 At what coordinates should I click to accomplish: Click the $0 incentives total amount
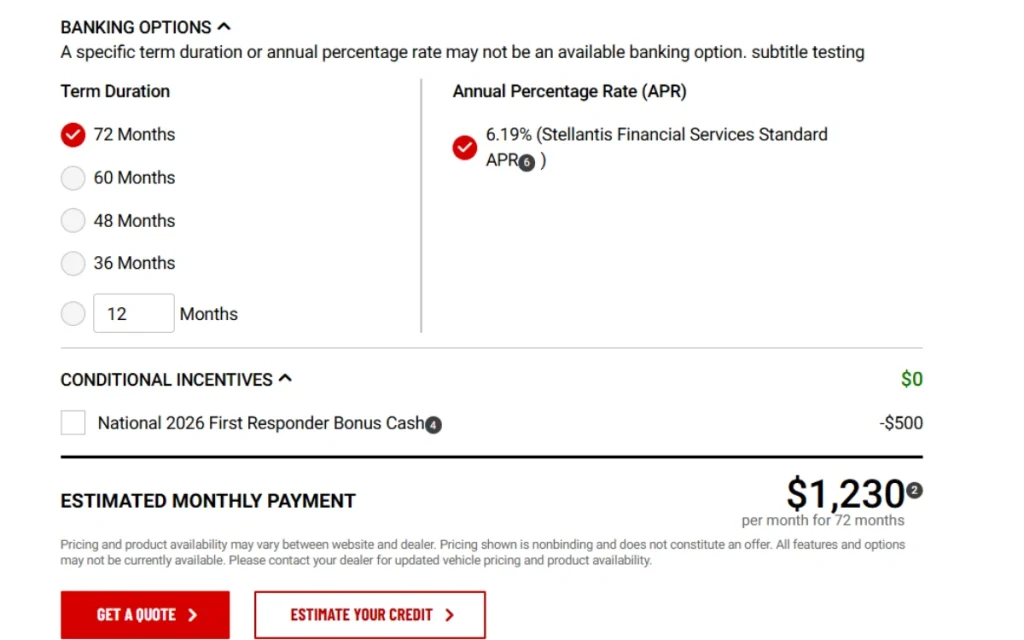[910, 379]
